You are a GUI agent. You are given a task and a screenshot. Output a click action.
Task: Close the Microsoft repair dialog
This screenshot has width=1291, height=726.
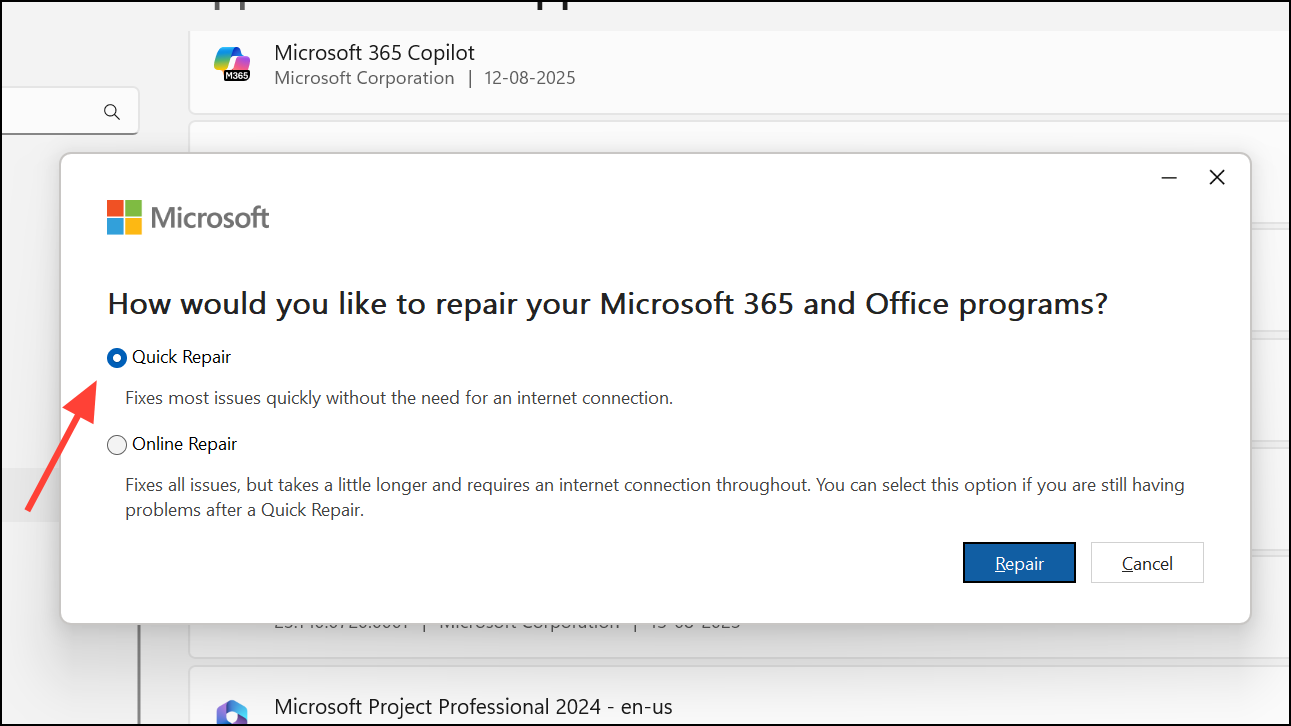(x=1217, y=178)
